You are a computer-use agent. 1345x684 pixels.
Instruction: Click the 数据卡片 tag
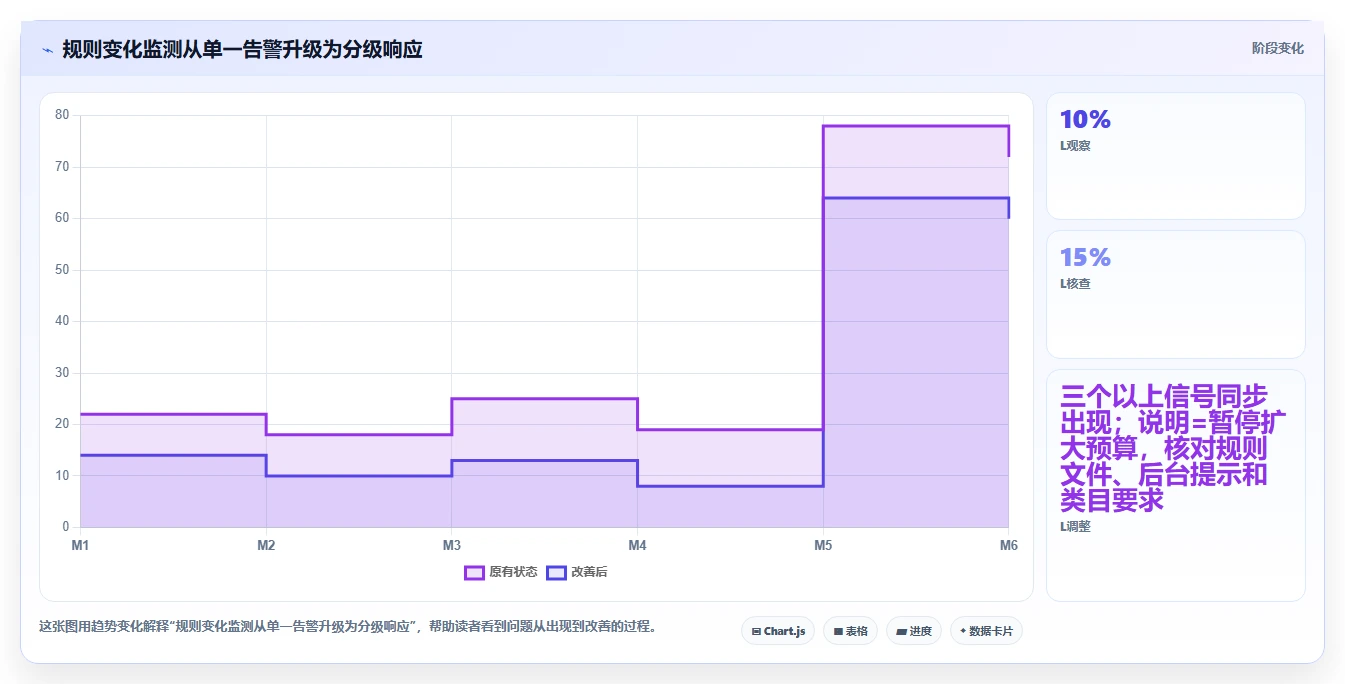(x=986, y=631)
